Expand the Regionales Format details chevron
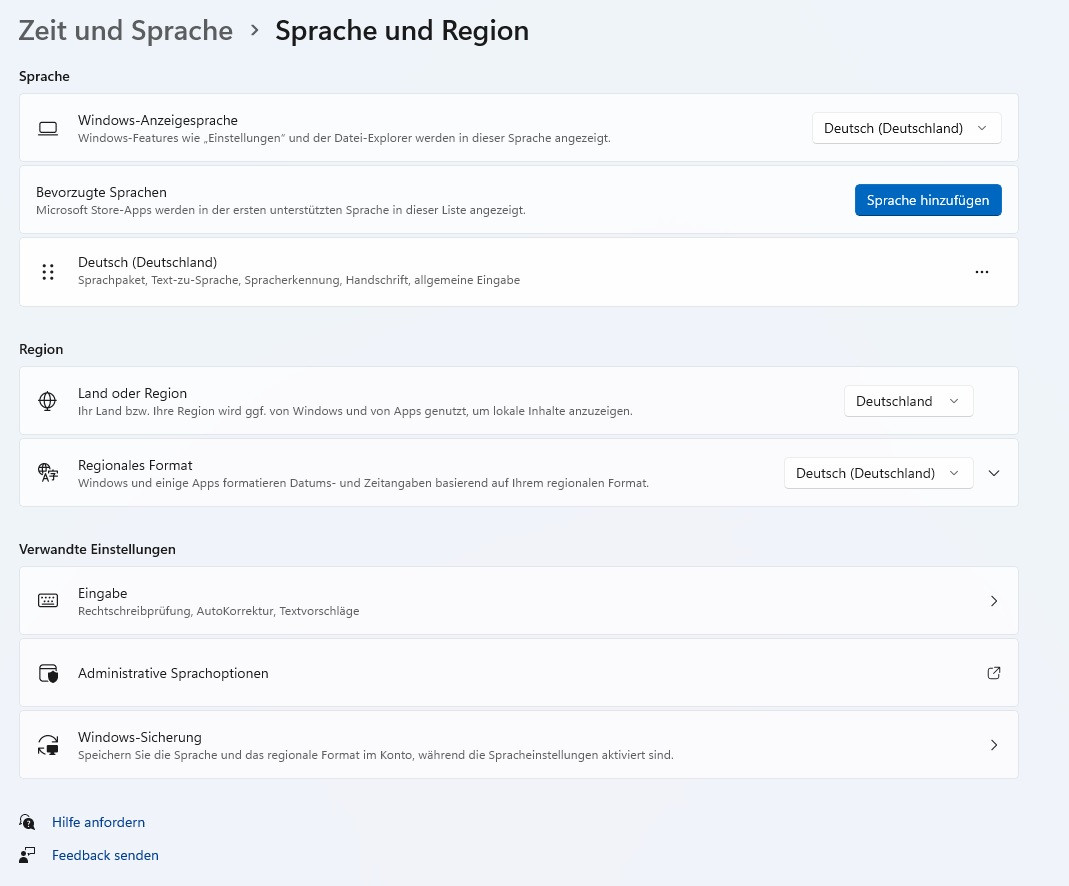This screenshot has height=886, width=1069. point(993,473)
